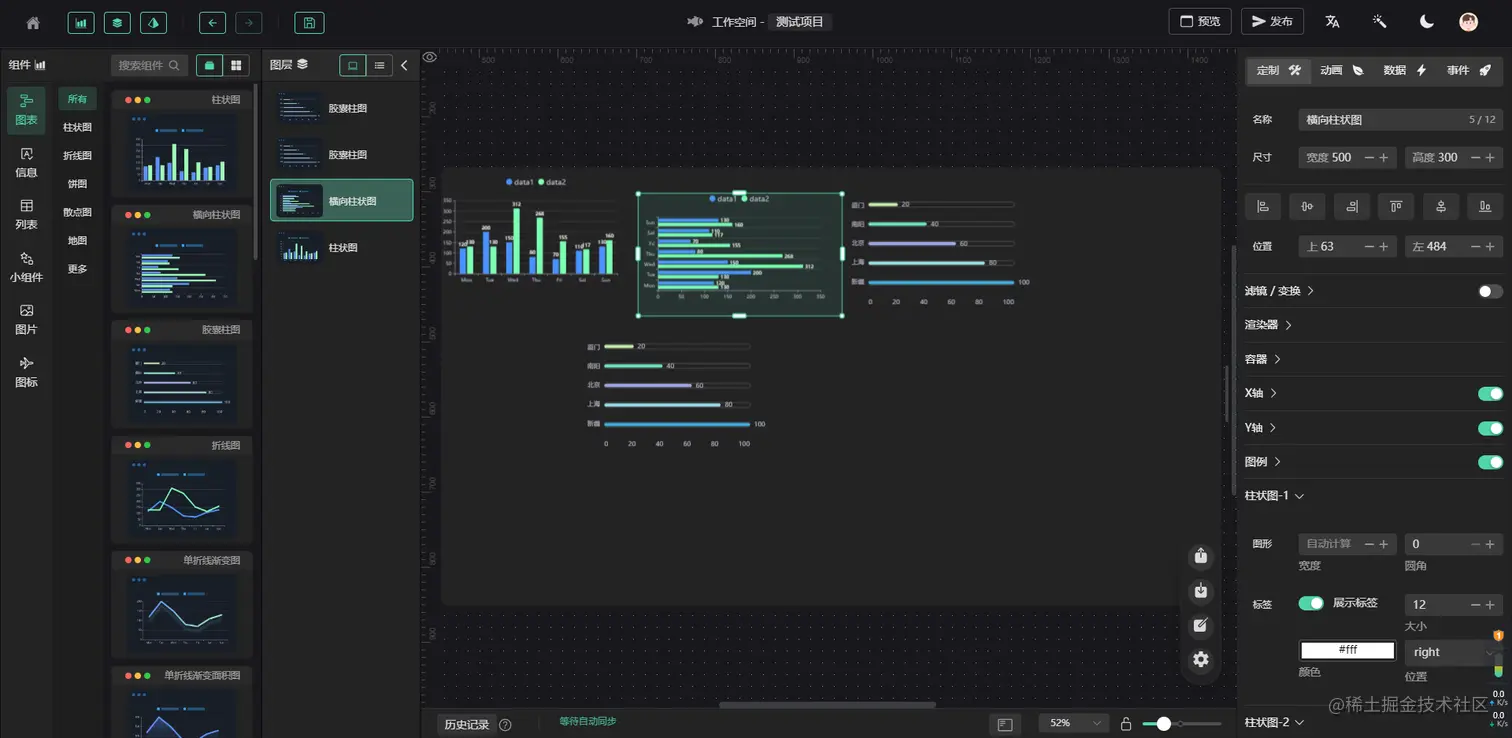
Task: Open the 更多 chart filter
Action: pos(77,269)
